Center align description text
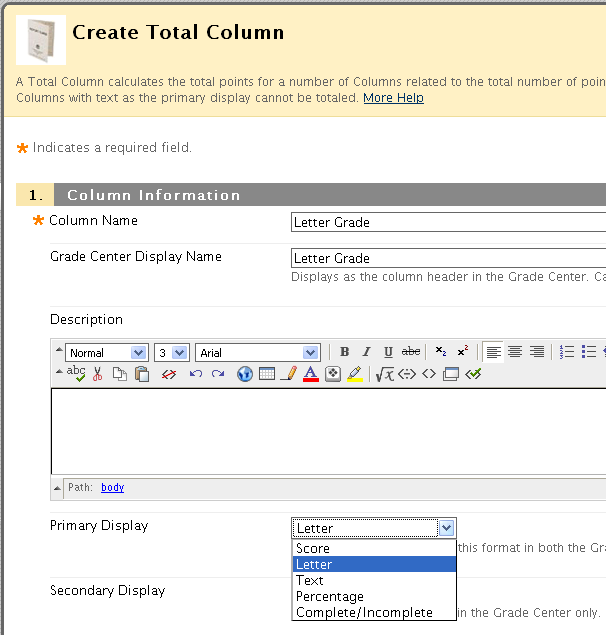The height and width of the screenshot is (635, 606). [515, 352]
